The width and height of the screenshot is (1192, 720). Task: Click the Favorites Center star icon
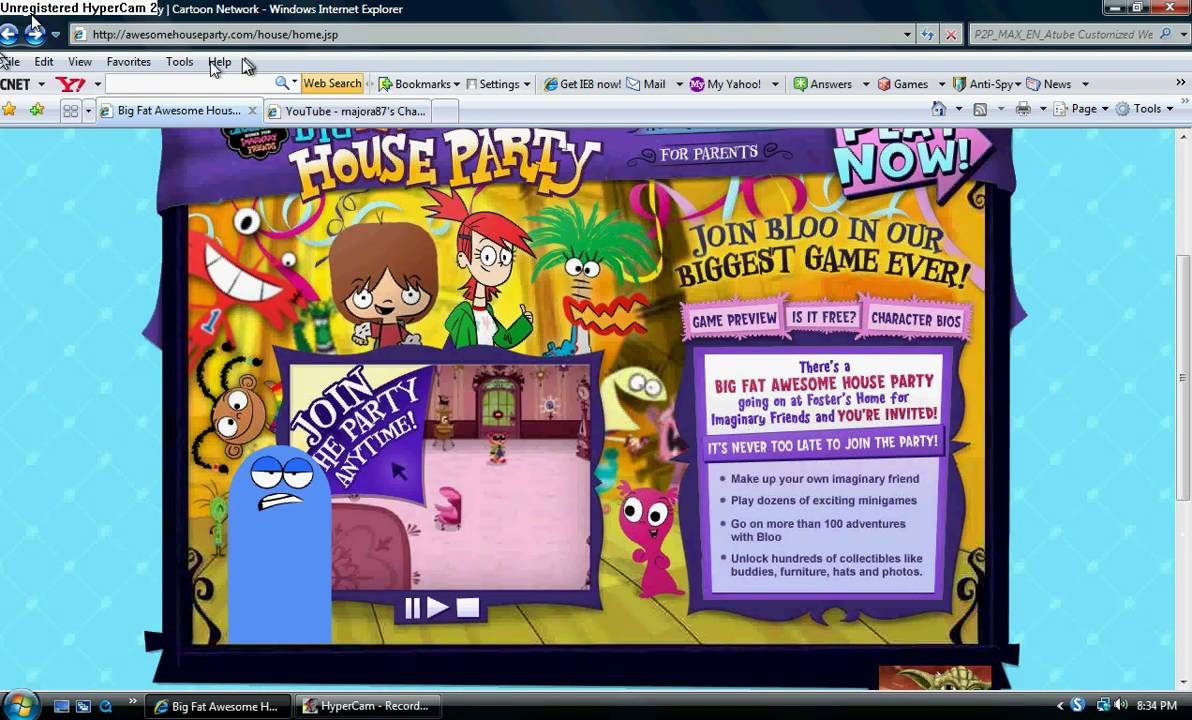pyautogui.click(x=9, y=109)
